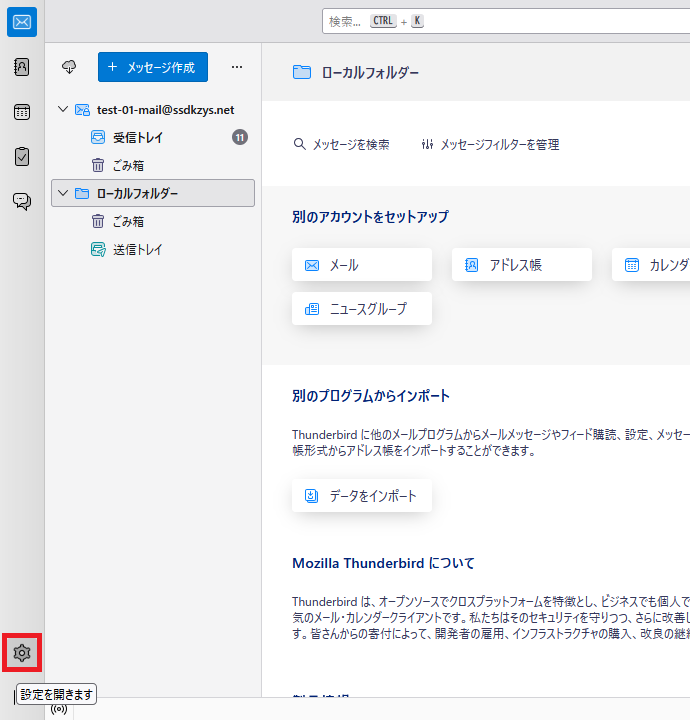The width and height of the screenshot is (690, 720).
Task: Open the Address Book space
Action: tap(22, 67)
